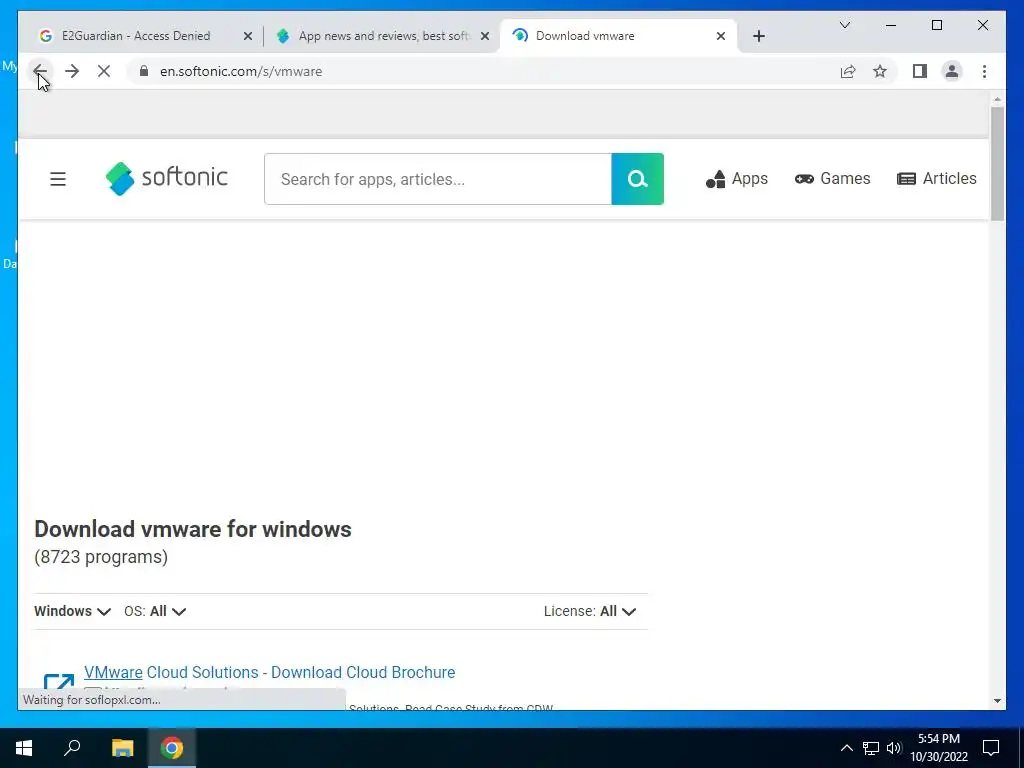Expand the Windows platform dropdown
The height and width of the screenshot is (768, 1024).
[x=72, y=611]
